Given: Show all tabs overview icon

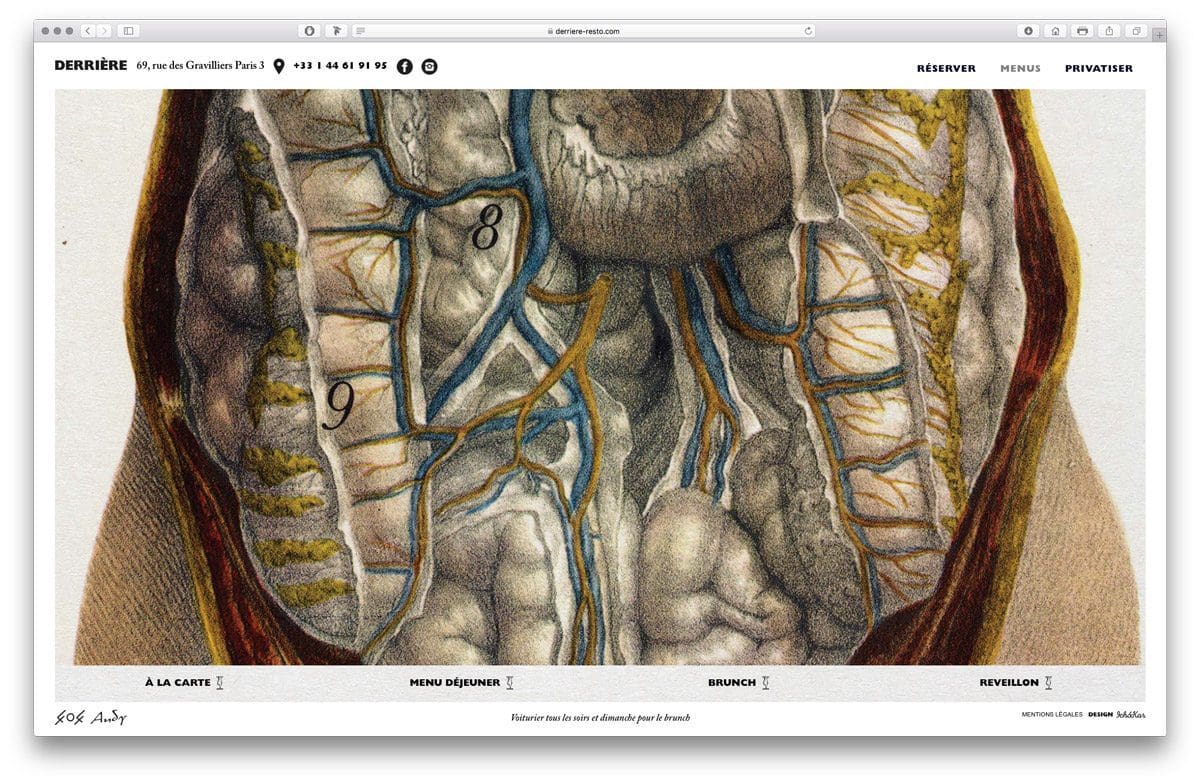Looking at the screenshot, I should [1136, 31].
